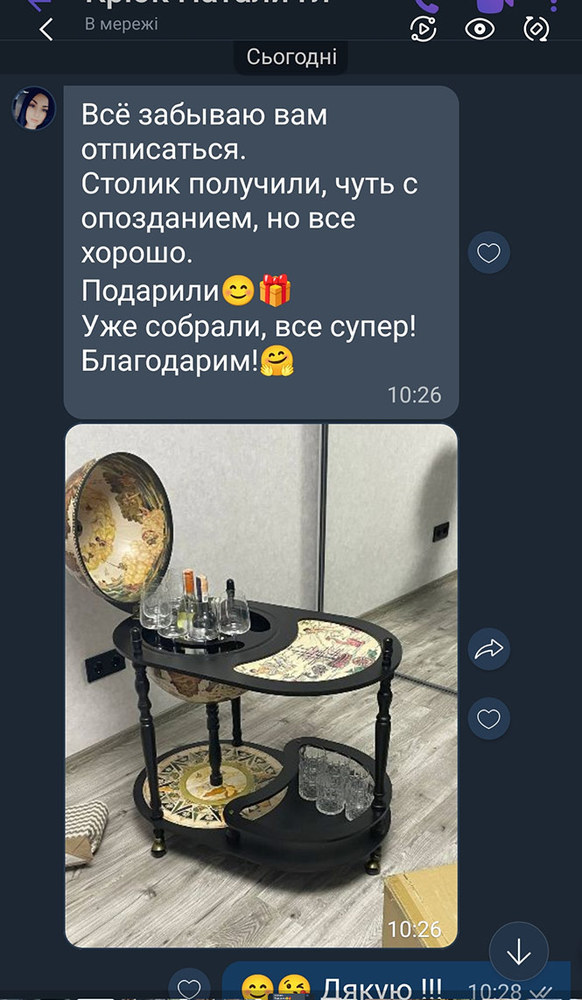This screenshot has height=1000, width=582.
Task: Open the media playback icon in header
Action: 424,29
